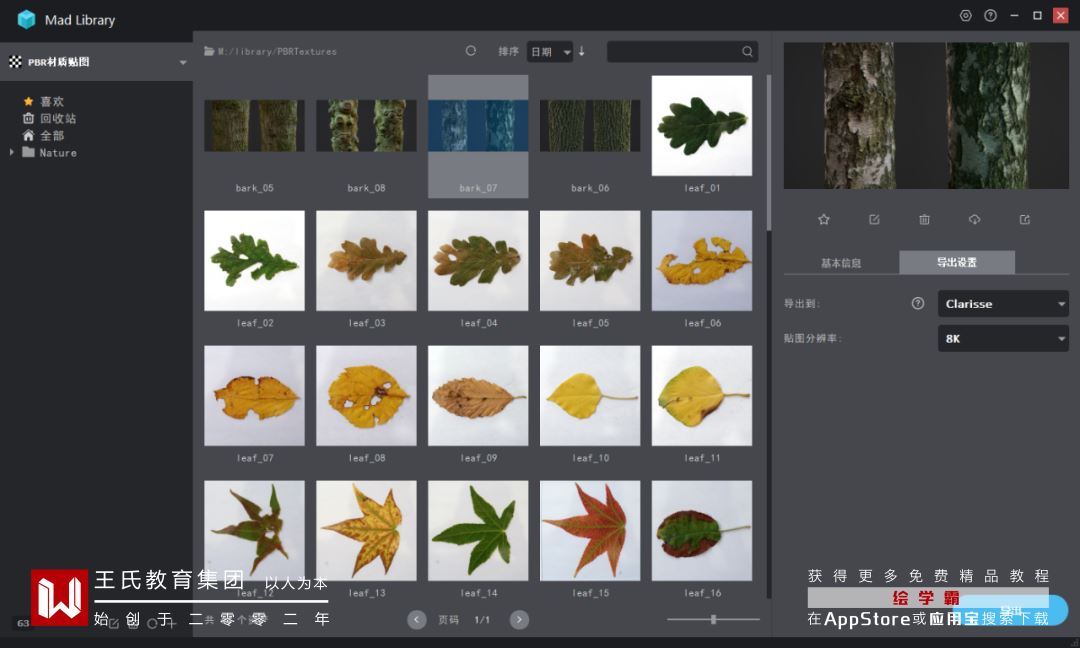Select the leaf_13 thumbnail
The image size is (1080, 648).
point(366,531)
